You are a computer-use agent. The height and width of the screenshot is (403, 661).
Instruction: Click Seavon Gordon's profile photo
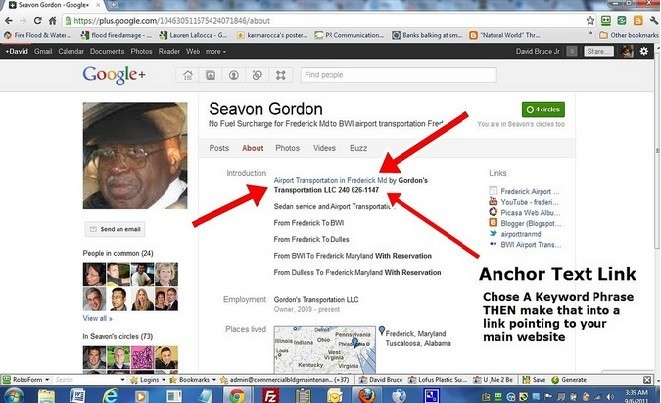pos(135,156)
